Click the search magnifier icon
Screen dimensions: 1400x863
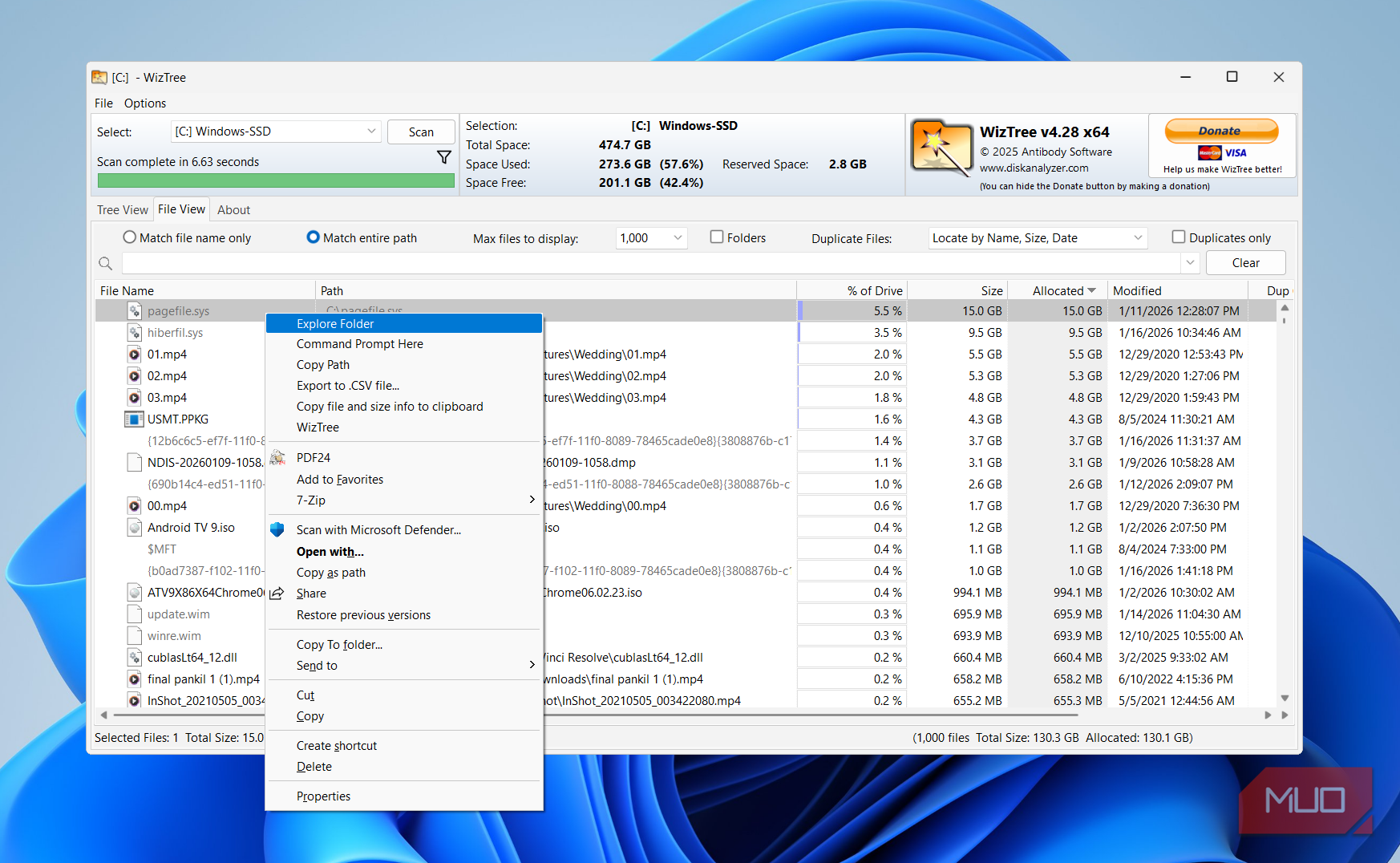[x=105, y=263]
